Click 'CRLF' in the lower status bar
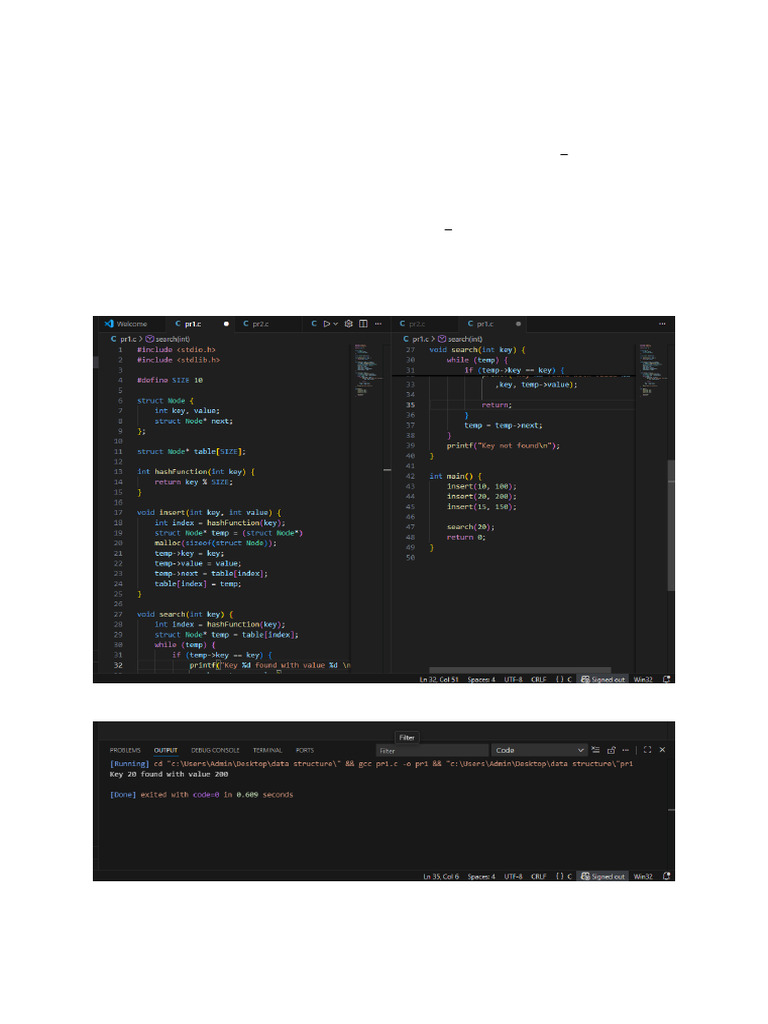The height and width of the screenshot is (1024, 768). (x=539, y=876)
